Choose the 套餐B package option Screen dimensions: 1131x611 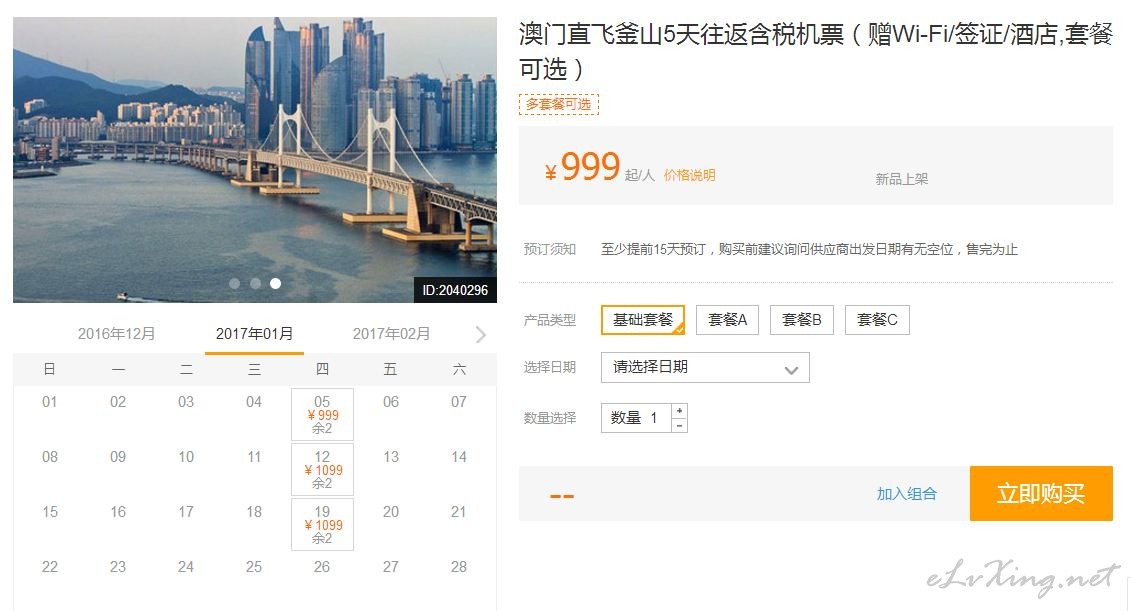(x=802, y=320)
